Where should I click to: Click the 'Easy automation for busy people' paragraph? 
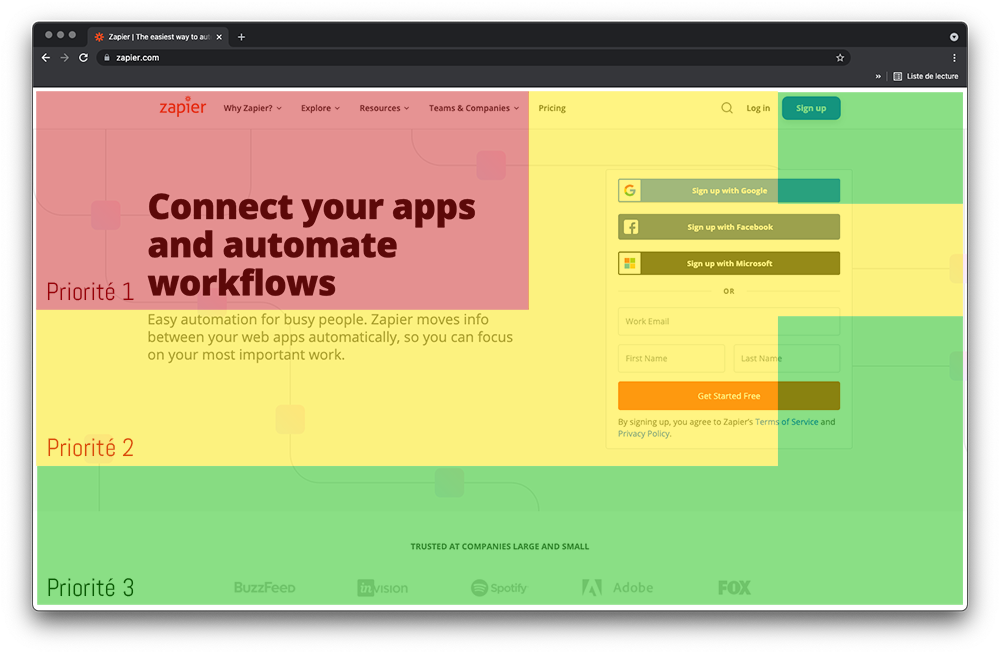330,337
